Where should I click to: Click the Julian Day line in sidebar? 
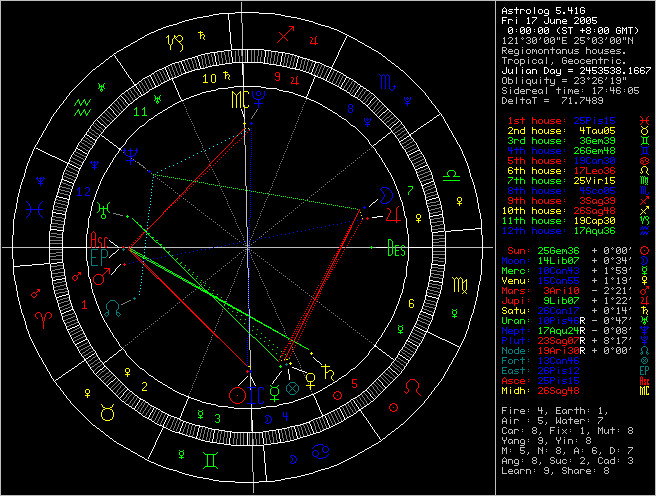coord(576,71)
